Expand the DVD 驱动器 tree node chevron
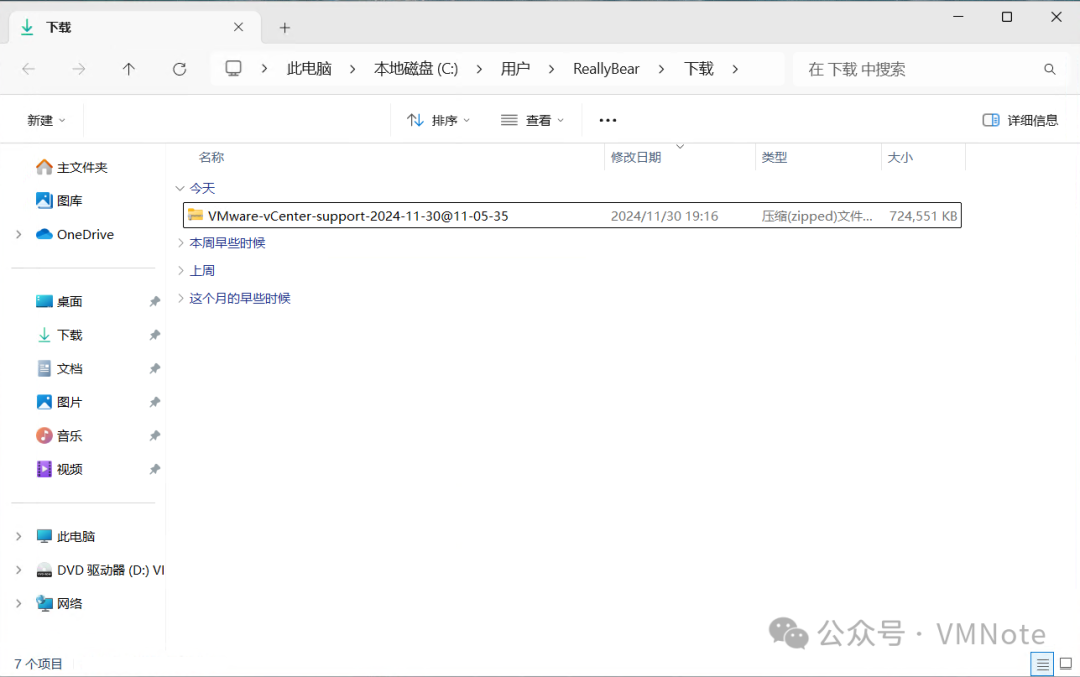Screen dimensions: 1080x677 pos(19,570)
